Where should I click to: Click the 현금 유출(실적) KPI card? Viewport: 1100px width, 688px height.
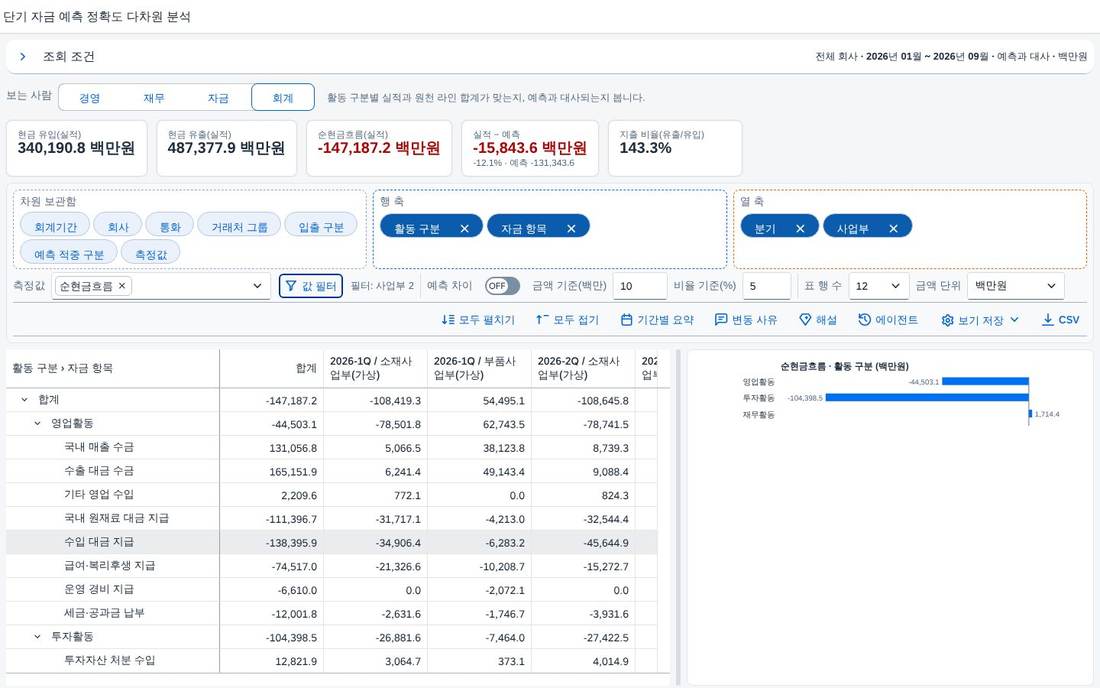tap(226, 148)
